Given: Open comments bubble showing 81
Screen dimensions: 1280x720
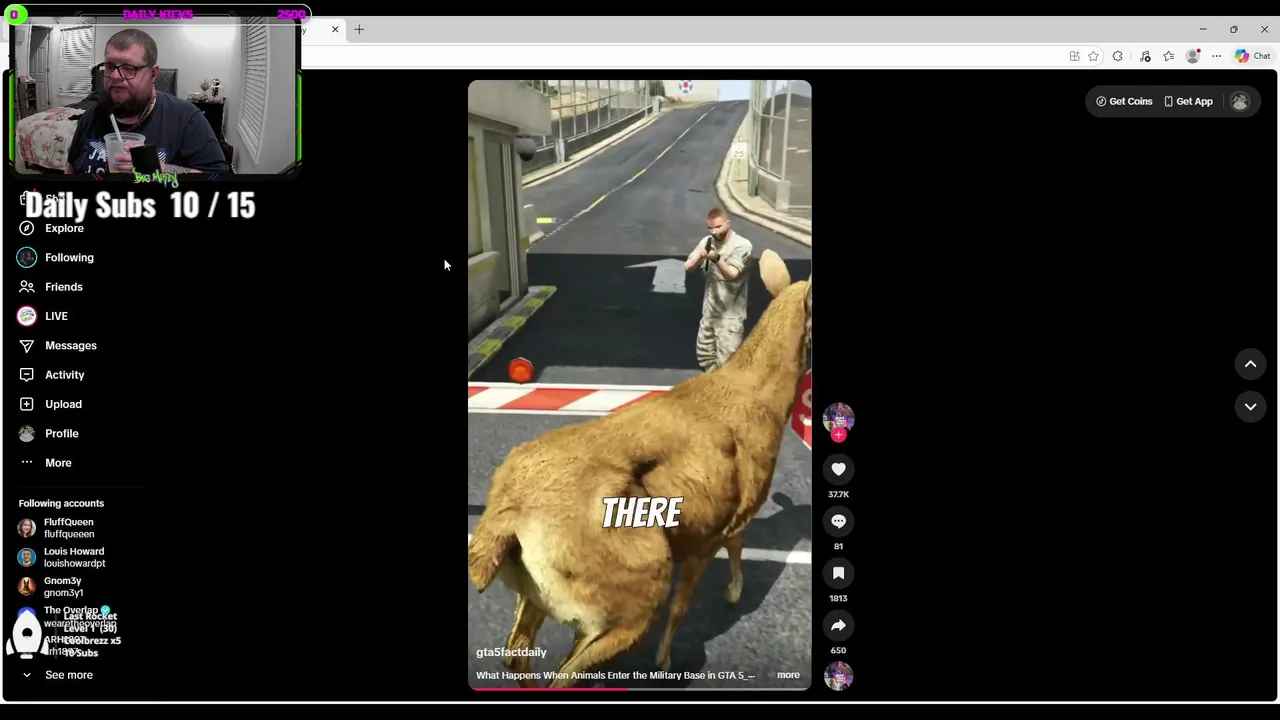Looking at the screenshot, I should [x=838, y=521].
